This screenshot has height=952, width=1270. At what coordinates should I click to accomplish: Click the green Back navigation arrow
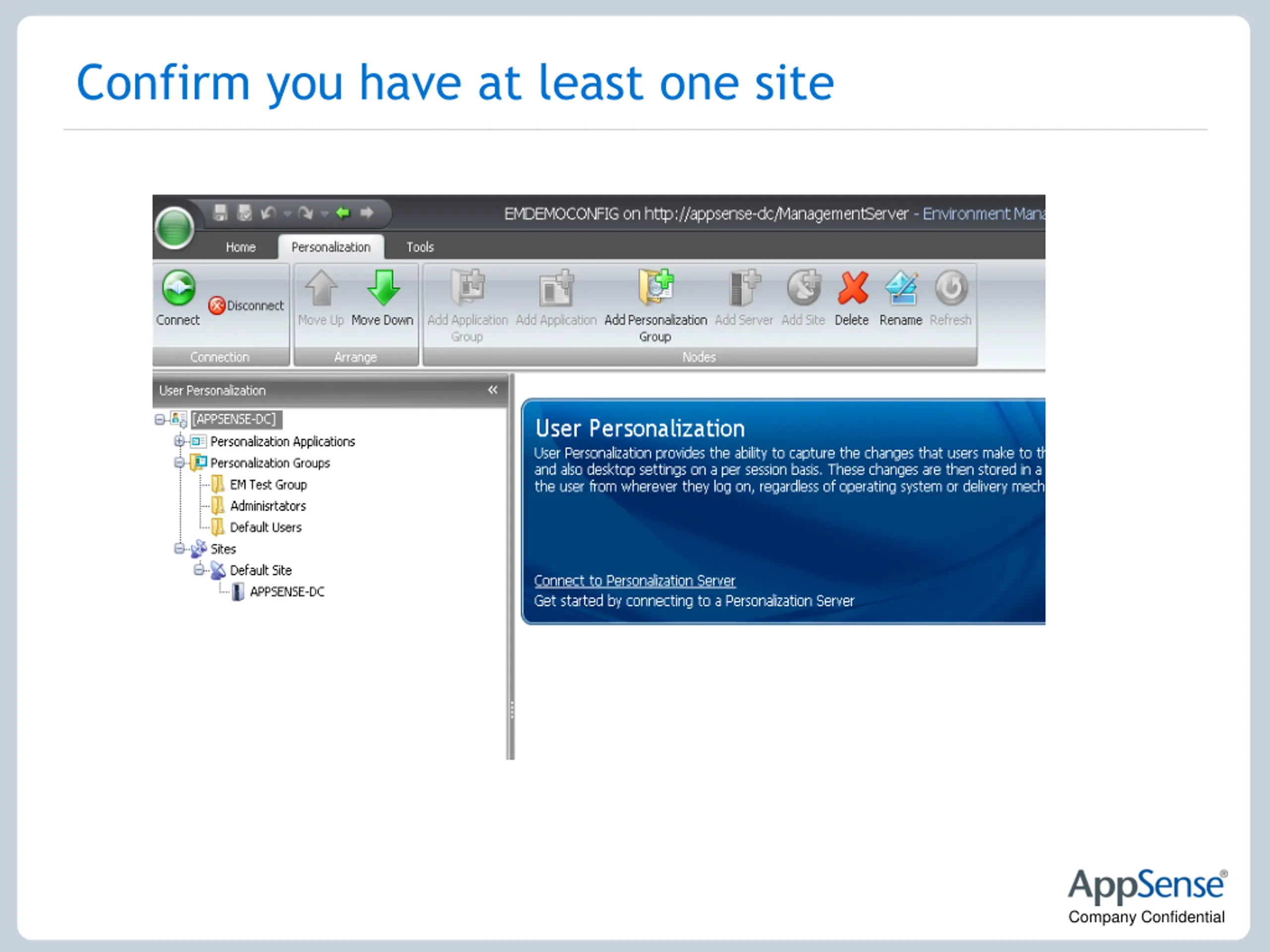tap(343, 213)
